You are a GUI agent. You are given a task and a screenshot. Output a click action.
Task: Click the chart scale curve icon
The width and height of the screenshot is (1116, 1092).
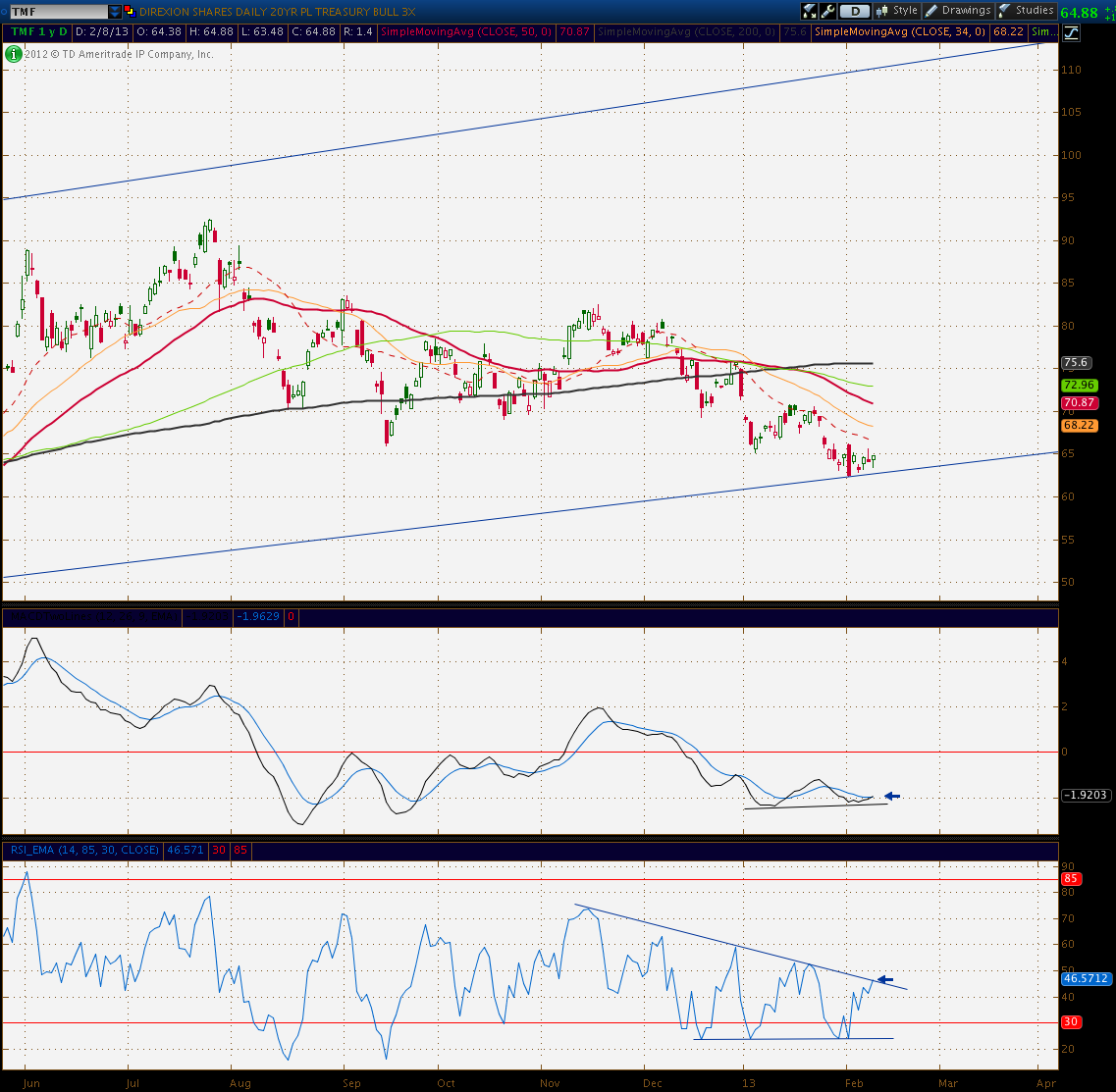coord(1072,32)
